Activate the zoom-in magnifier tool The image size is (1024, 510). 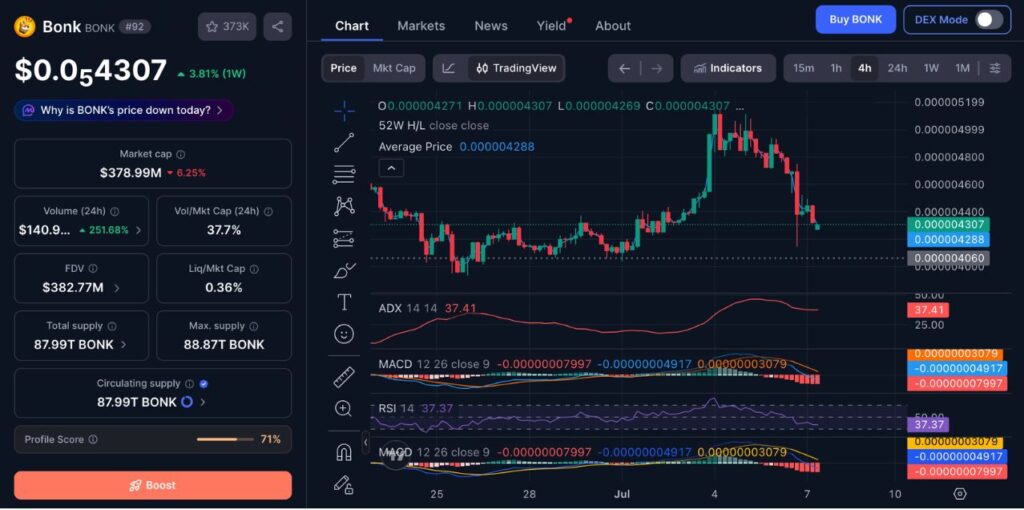point(344,409)
